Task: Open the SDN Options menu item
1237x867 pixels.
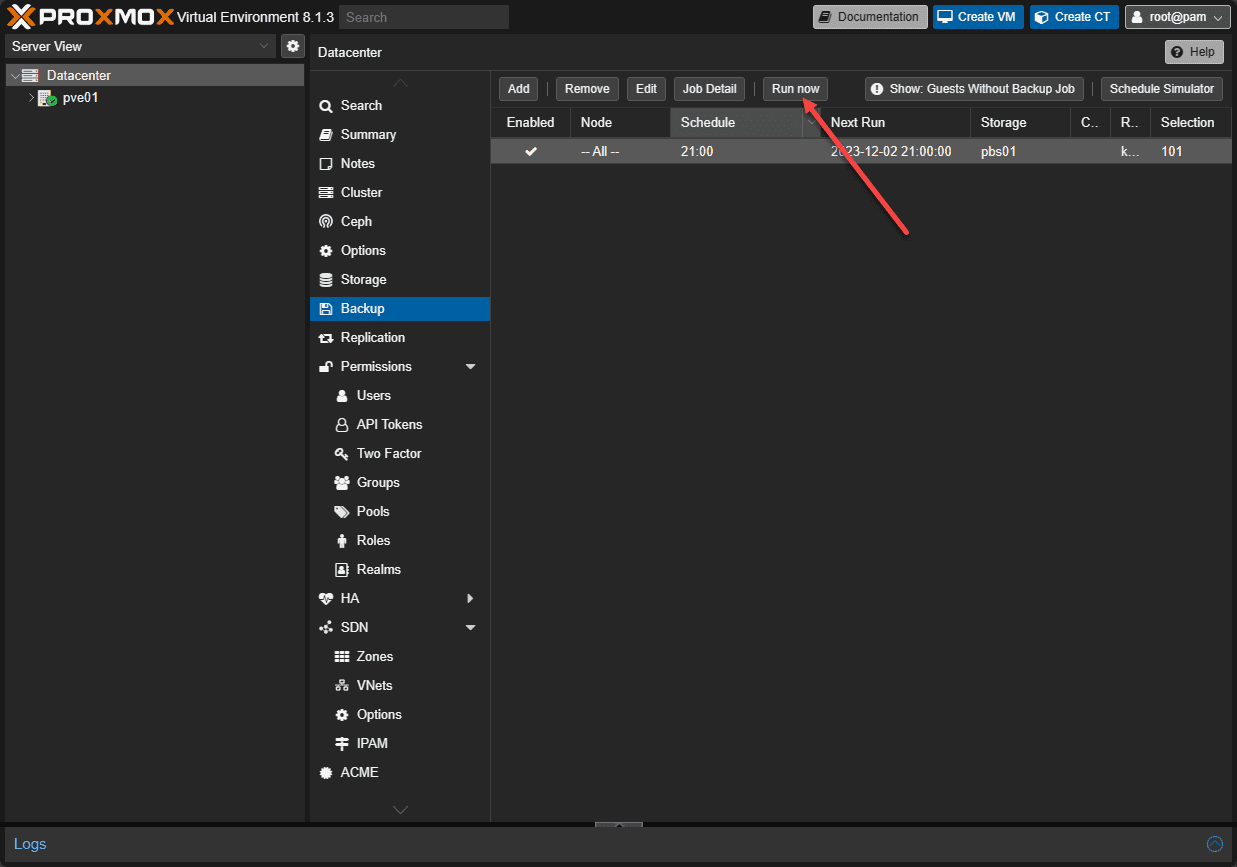Action: point(400,715)
